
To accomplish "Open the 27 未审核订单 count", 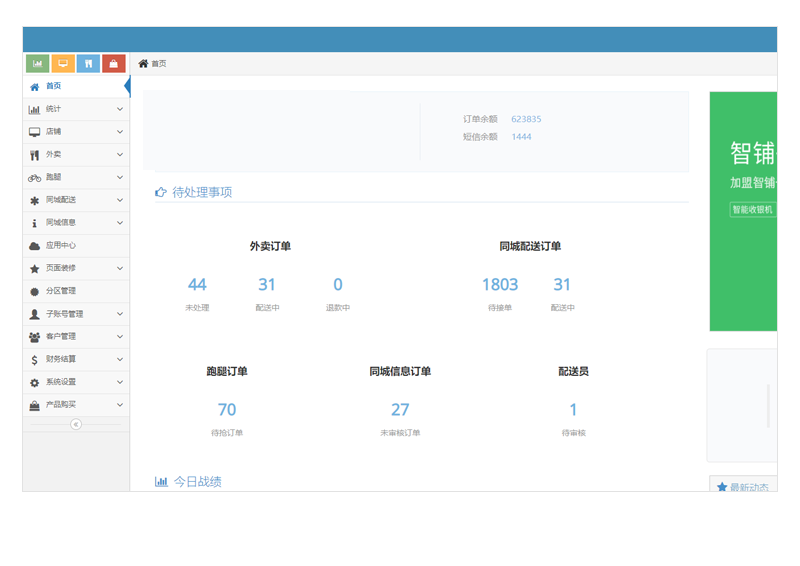I will point(400,409).
